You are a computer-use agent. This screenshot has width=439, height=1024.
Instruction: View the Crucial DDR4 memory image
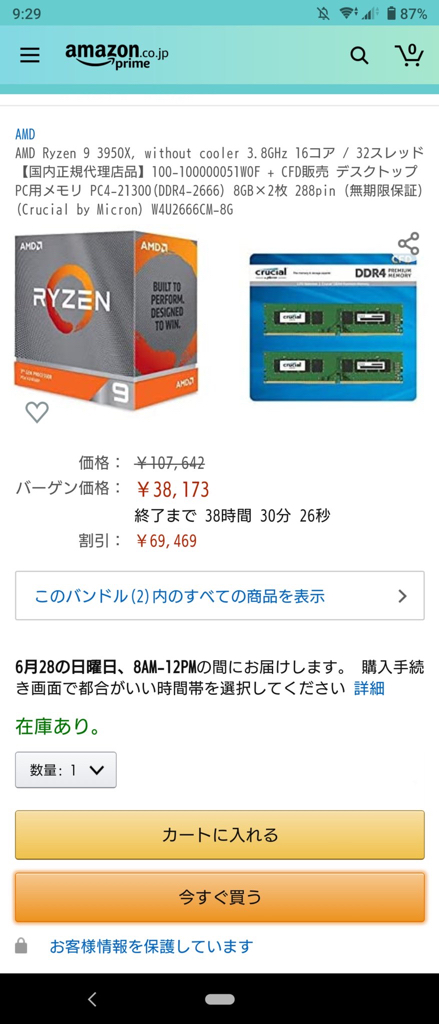click(x=333, y=327)
